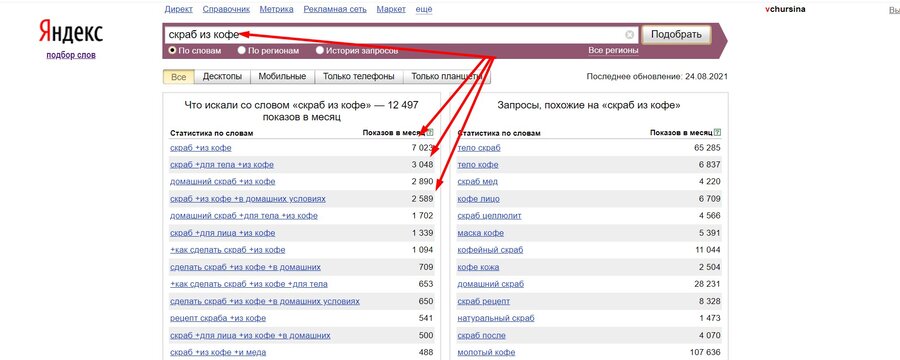Switch to the 'Десктопы' tab
900x360 pixels.
(222, 76)
